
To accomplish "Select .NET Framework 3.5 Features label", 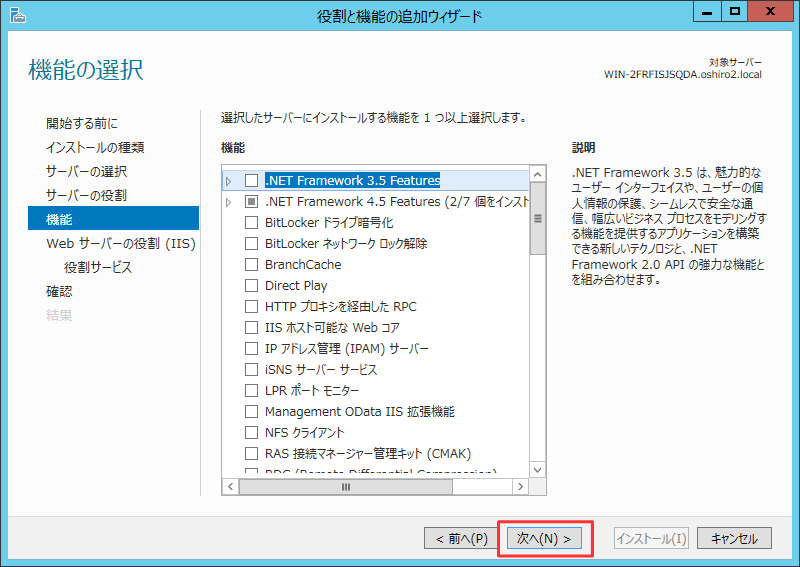I will point(353,180).
